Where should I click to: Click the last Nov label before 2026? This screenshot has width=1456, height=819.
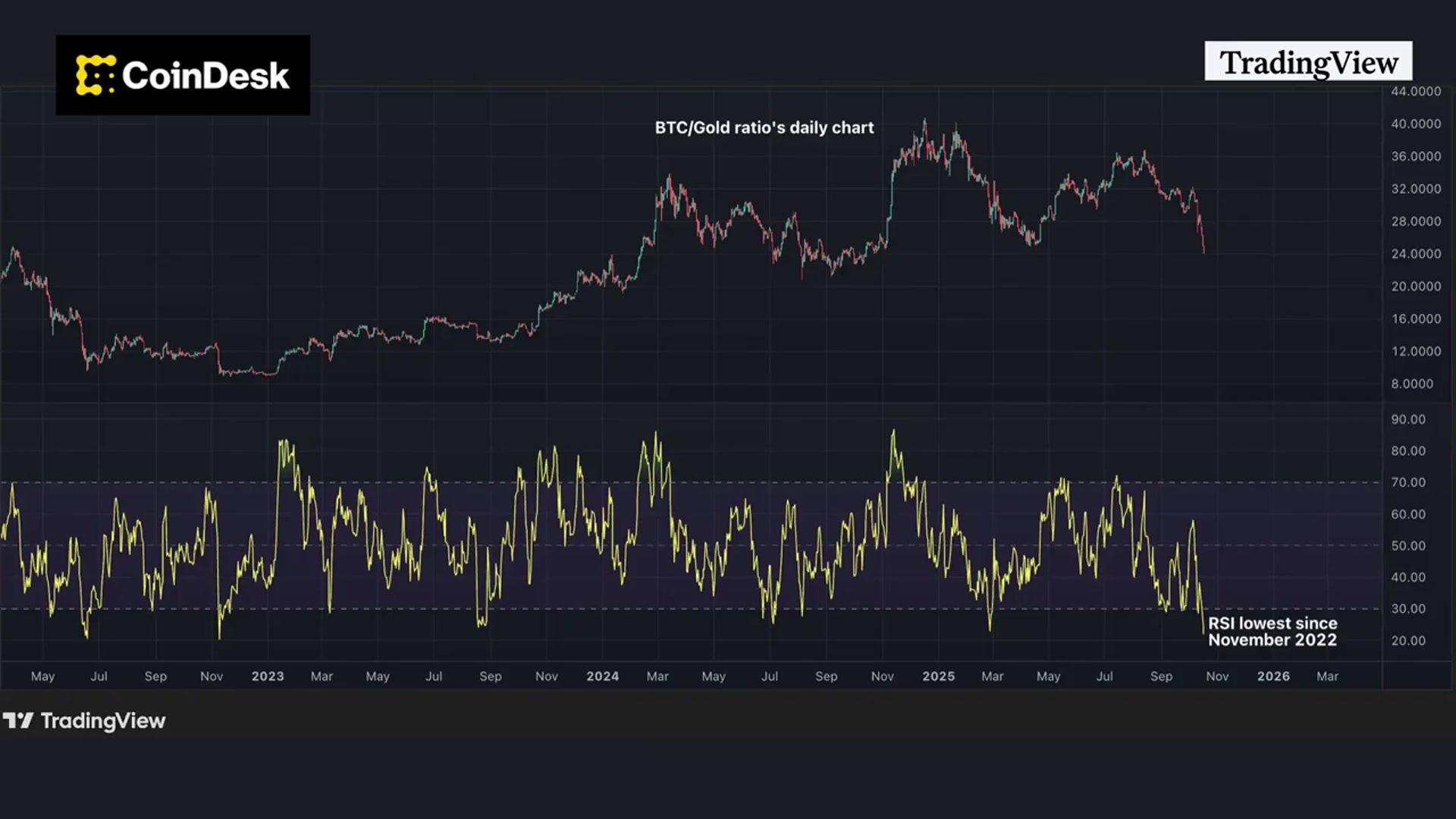tap(1217, 676)
